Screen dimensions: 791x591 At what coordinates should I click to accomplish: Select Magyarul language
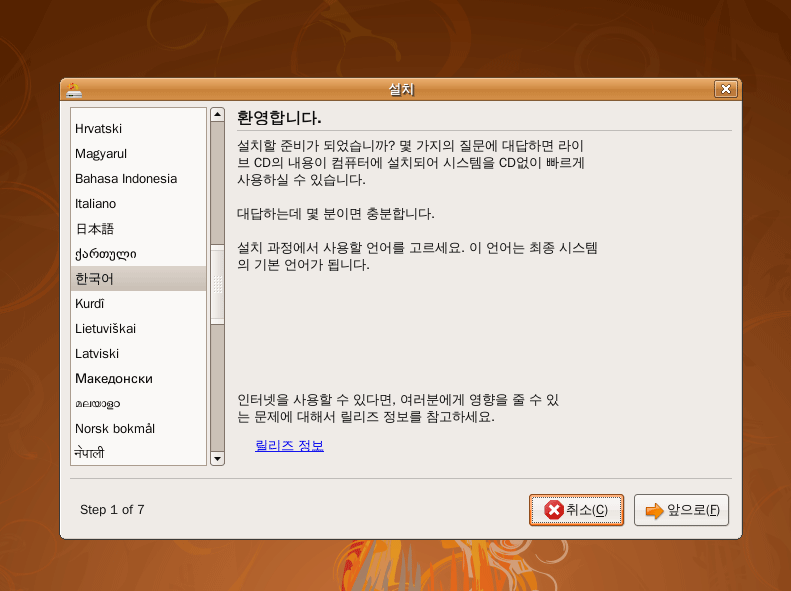coord(138,154)
